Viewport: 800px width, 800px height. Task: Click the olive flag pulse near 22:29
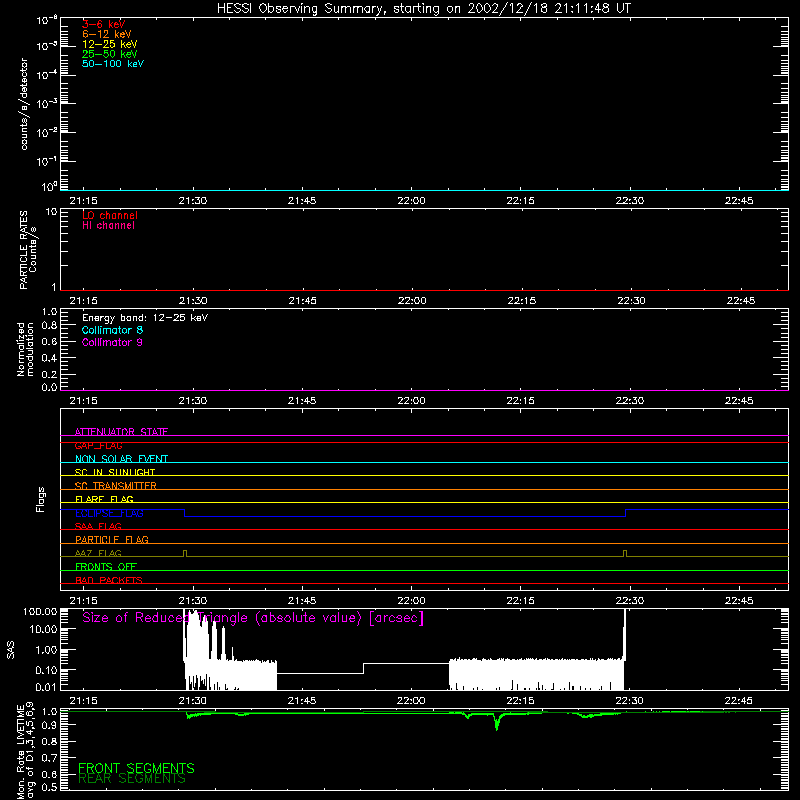pyautogui.click(x=624, y=553)
